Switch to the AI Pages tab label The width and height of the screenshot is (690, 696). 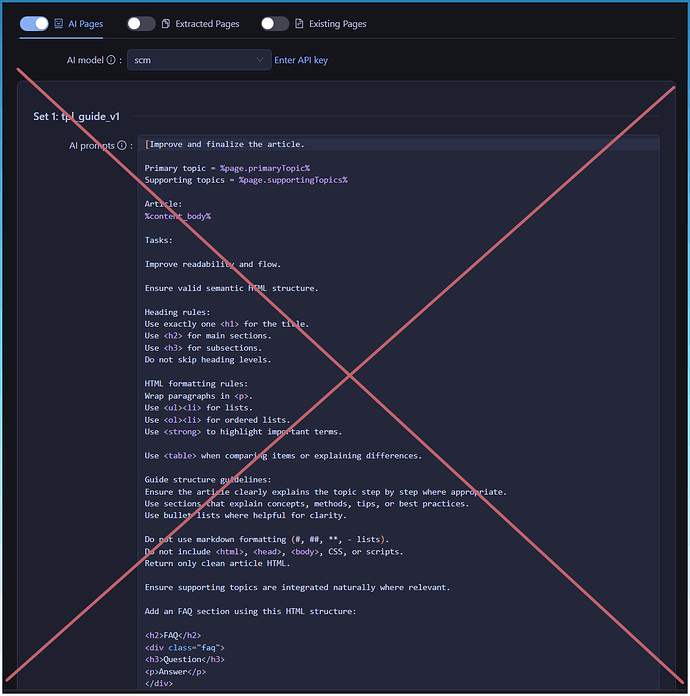click(x=85, y=23)
